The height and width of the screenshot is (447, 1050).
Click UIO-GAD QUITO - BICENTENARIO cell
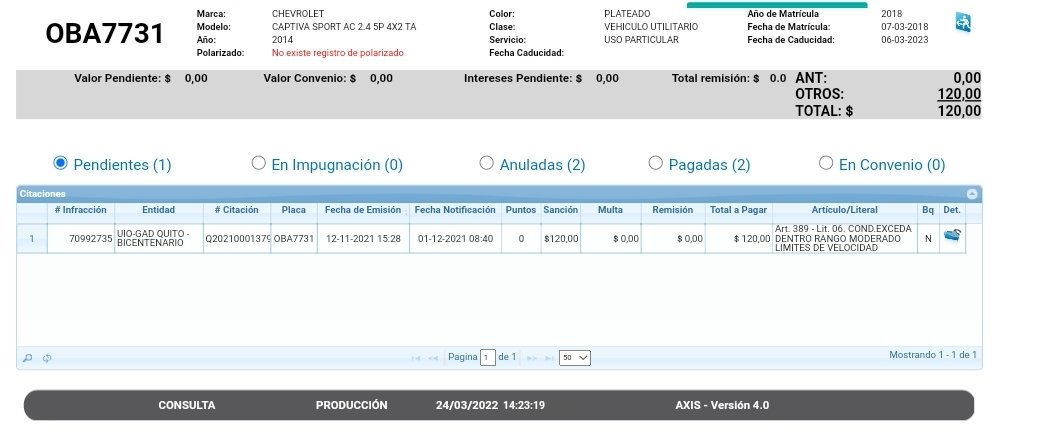coord(159,238)
